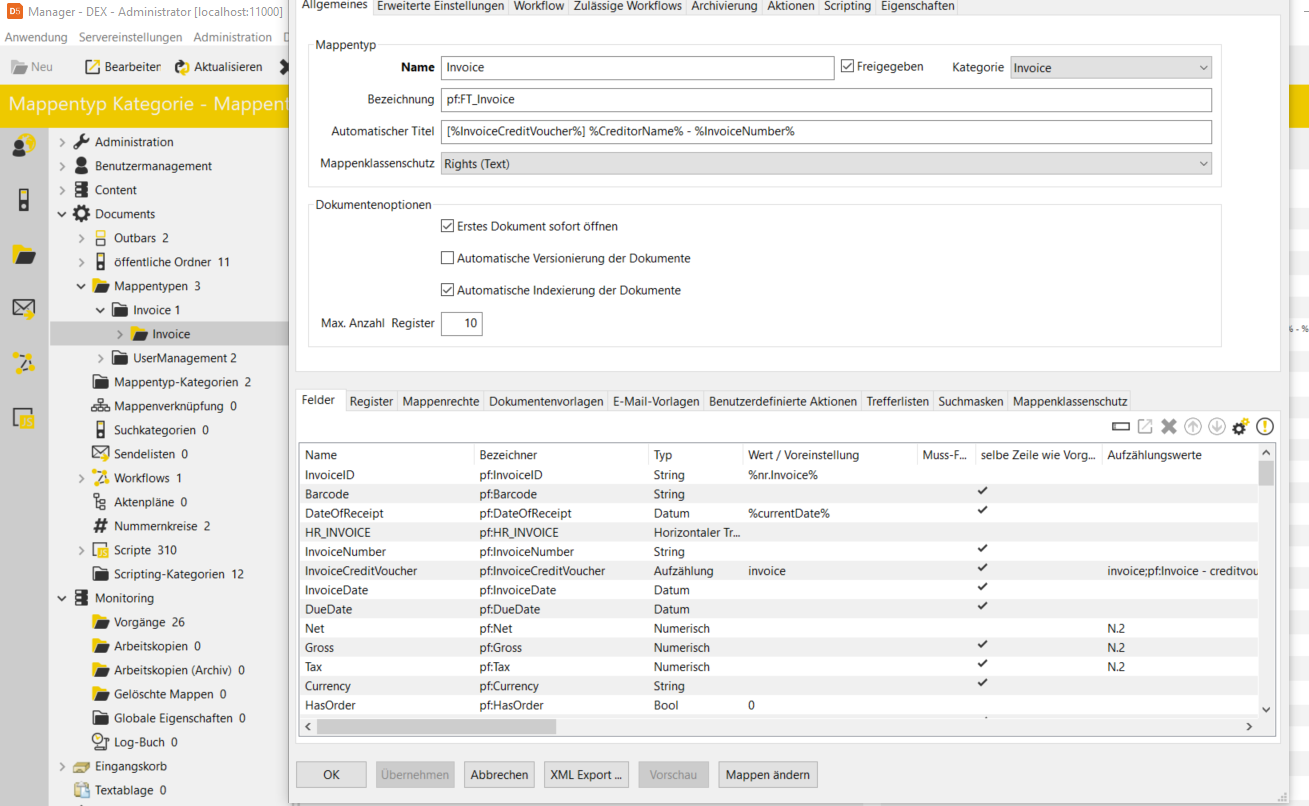Click the open/edit field icon above the Felder table

tap(1145, 427)
